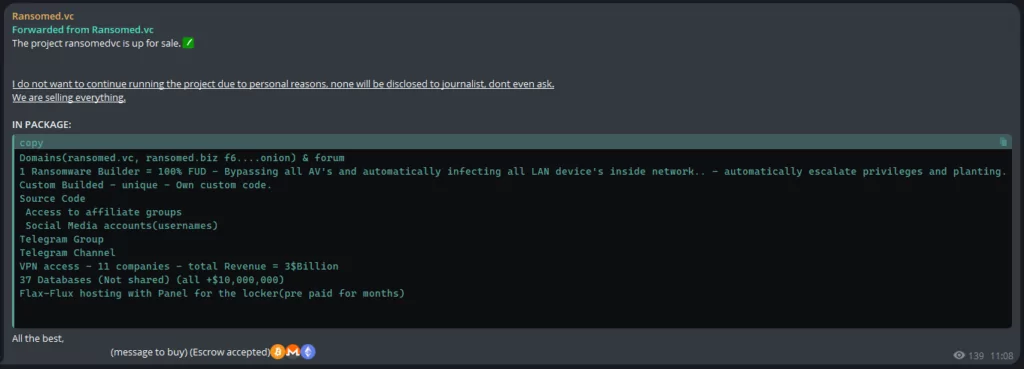Click the "Flax-Flux hosting with Panel" line
Screen dimensions: 1024x369
(x=212, y=294)
